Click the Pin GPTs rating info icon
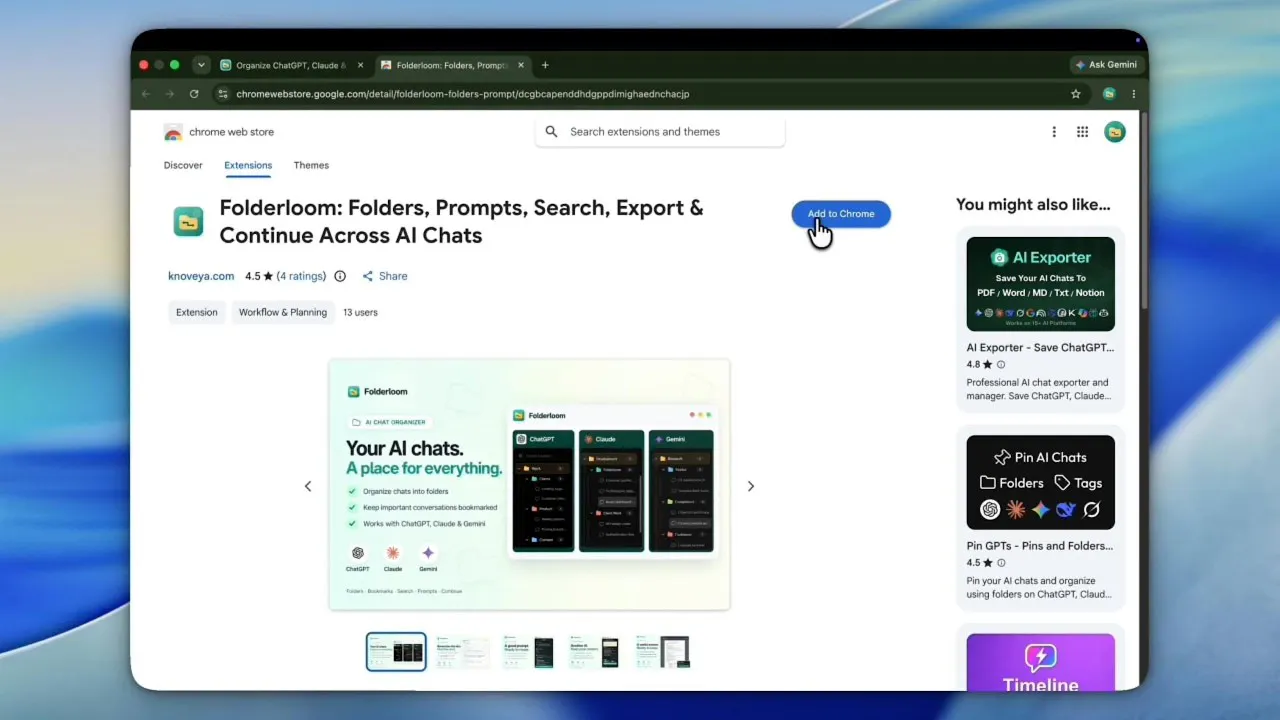The image size is (1280, 720). (1001, 563)
